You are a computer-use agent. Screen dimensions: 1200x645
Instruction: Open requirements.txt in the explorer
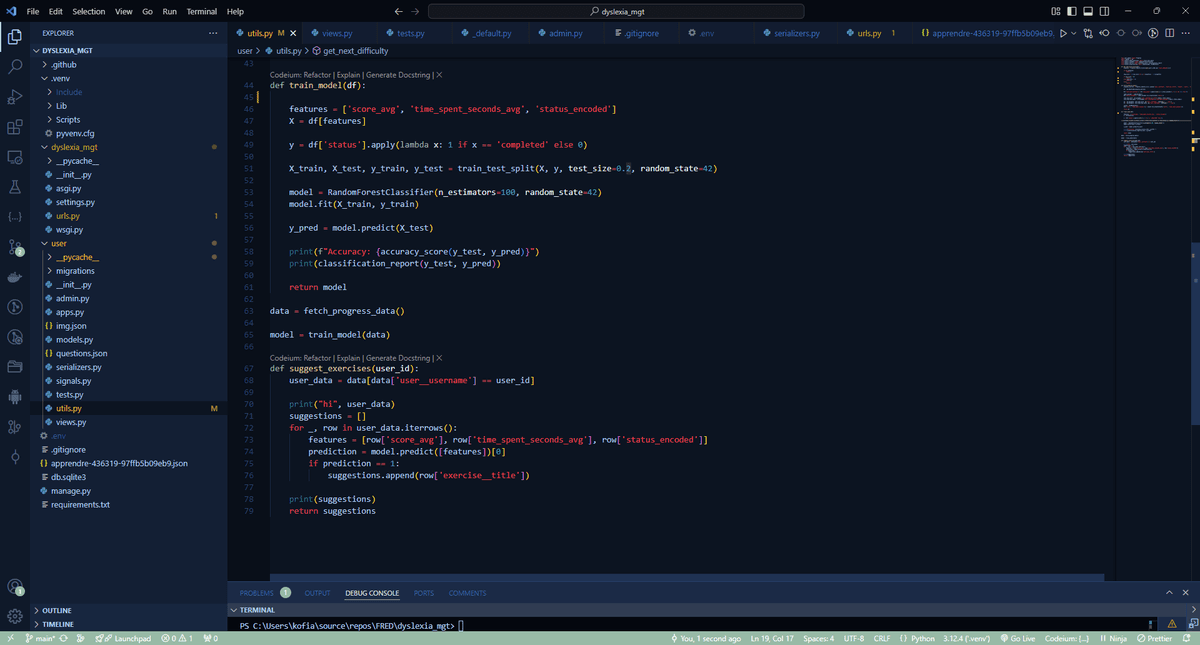point(130,505)
